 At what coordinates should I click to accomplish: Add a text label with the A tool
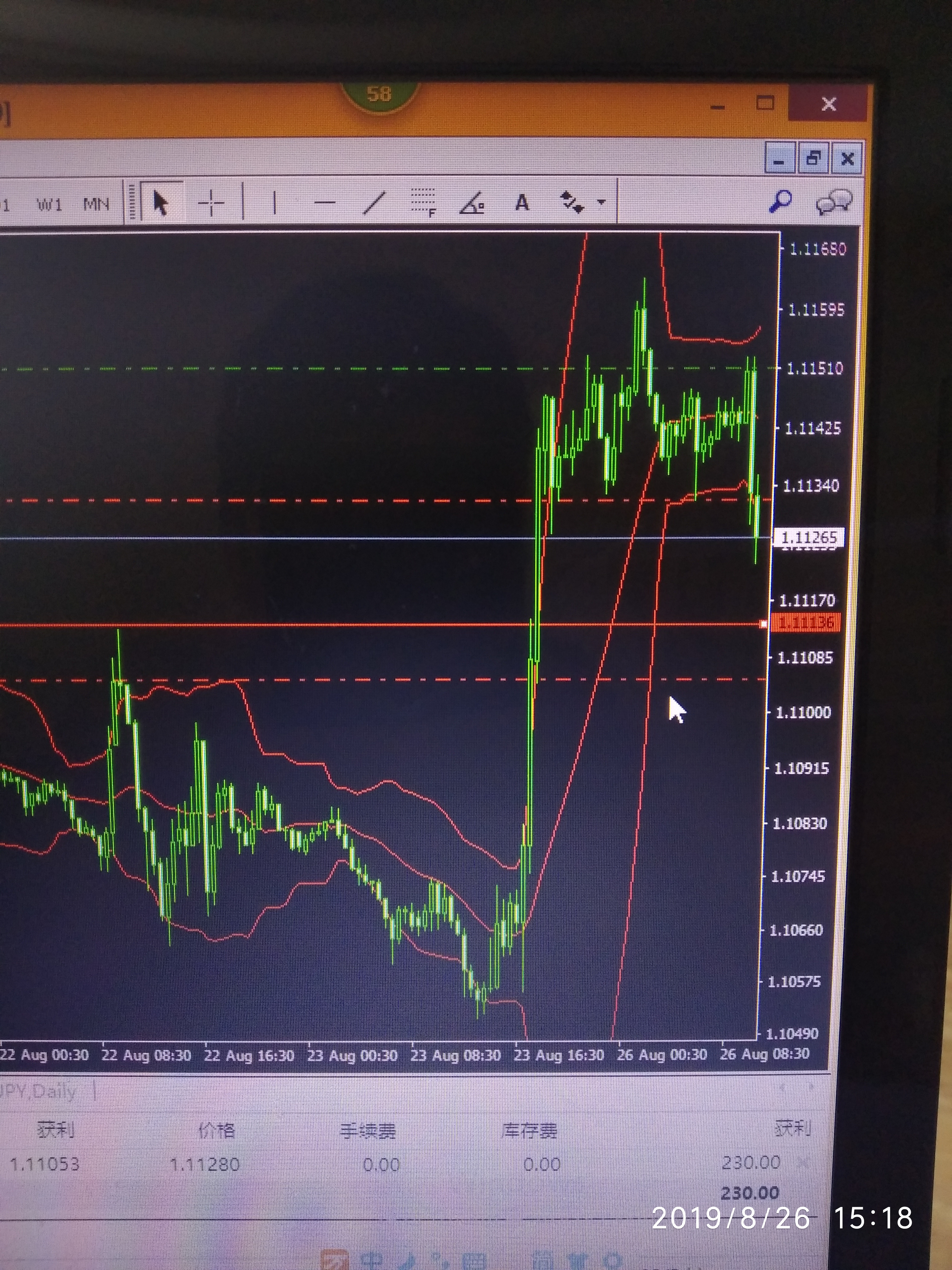click(x=522, y=203)
